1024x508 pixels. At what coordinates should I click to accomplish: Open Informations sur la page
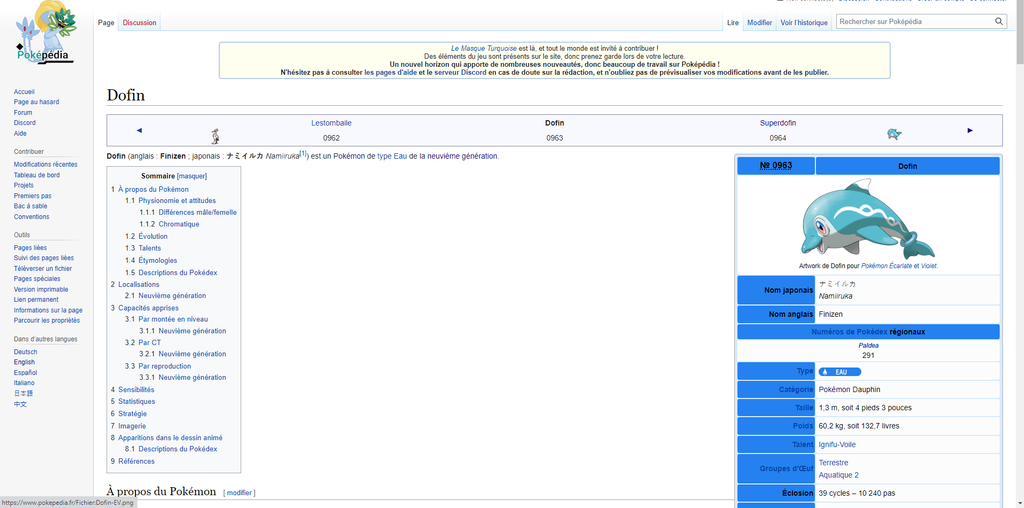48,310
